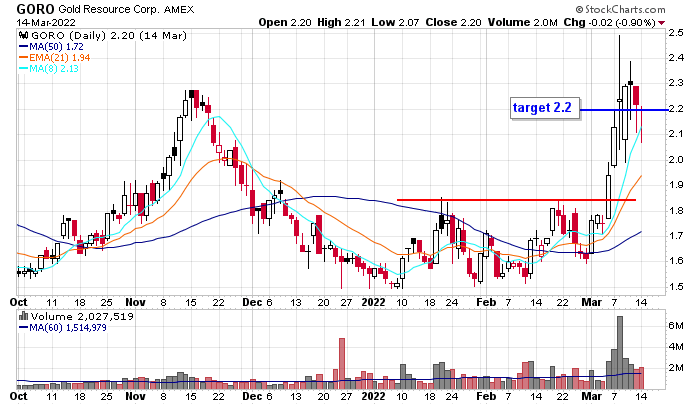This screenshot has height=405, width=700.
Task: Click the Low 2.07 value
Action: coord(395,22)
